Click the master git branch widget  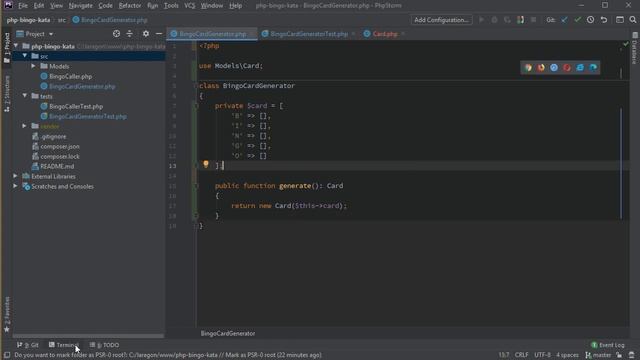[x=598, y=355]
